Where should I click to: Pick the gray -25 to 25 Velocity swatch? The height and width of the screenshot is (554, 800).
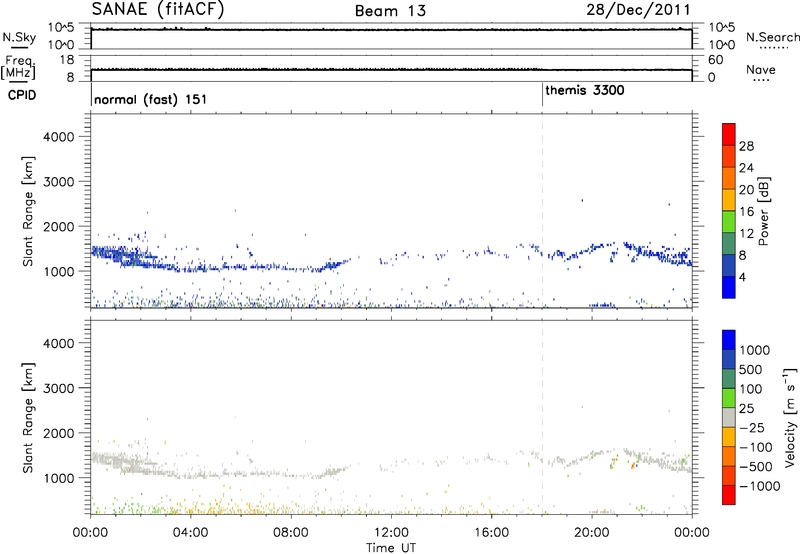click(729, 417)
